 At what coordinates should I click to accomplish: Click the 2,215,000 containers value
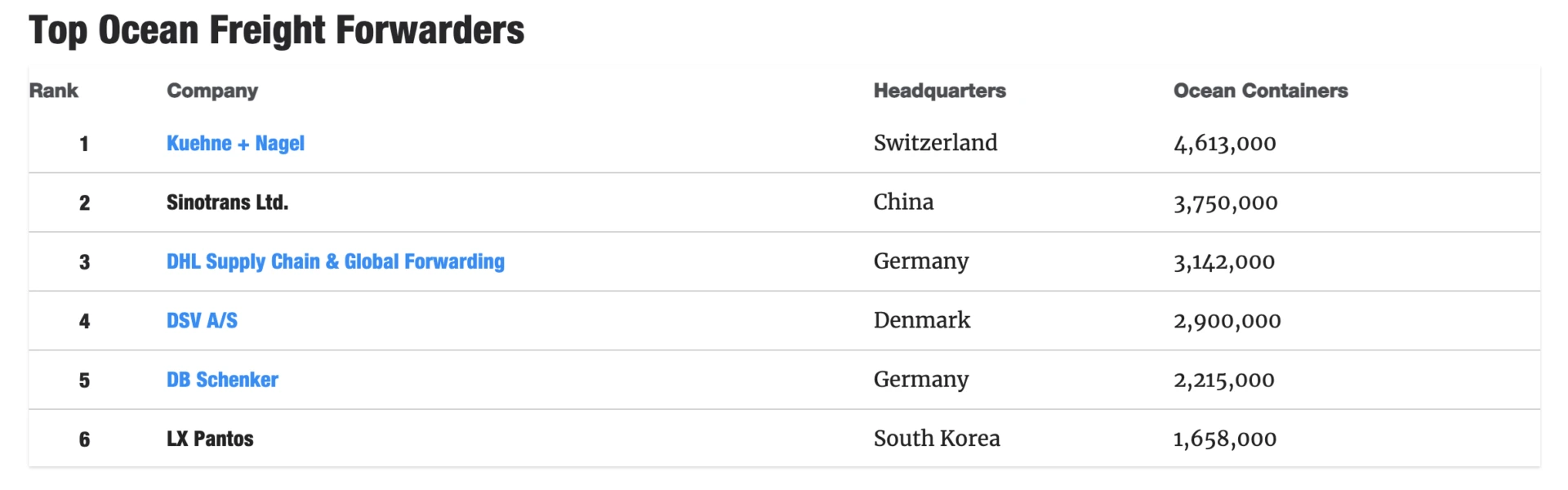pyautogui.click(x=1223, y=380)
